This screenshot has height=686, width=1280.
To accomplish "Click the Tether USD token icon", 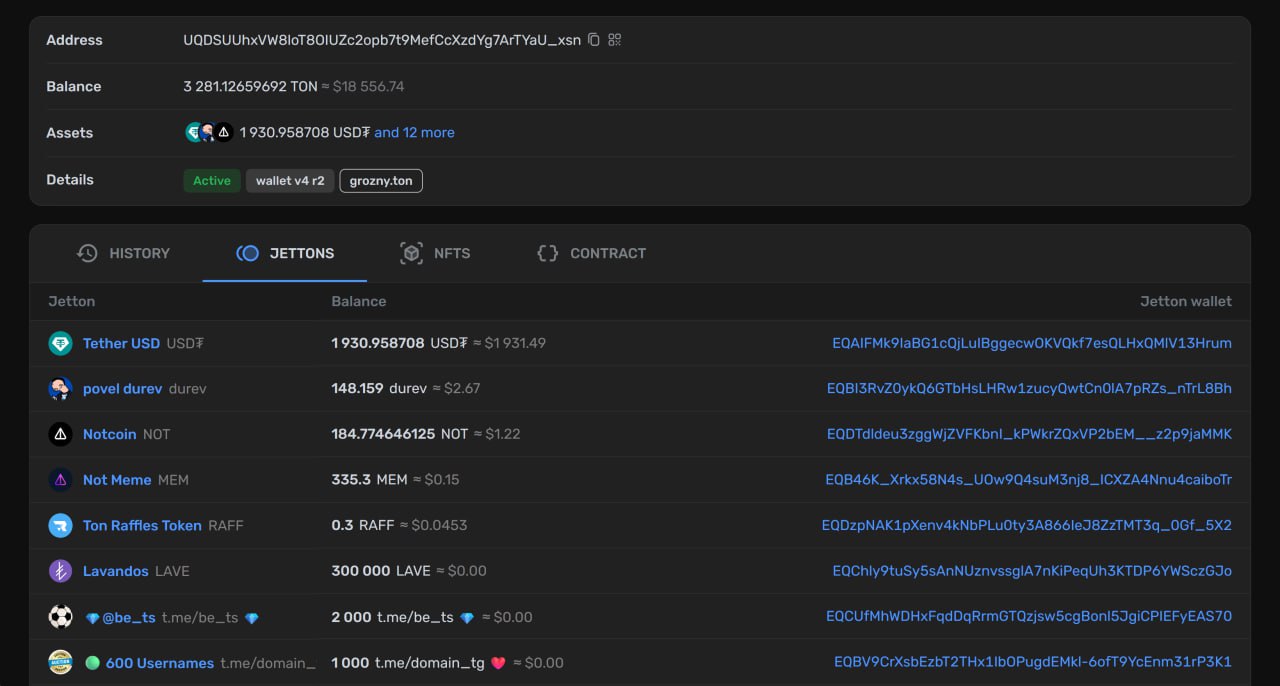I will (x=61, y=343).
